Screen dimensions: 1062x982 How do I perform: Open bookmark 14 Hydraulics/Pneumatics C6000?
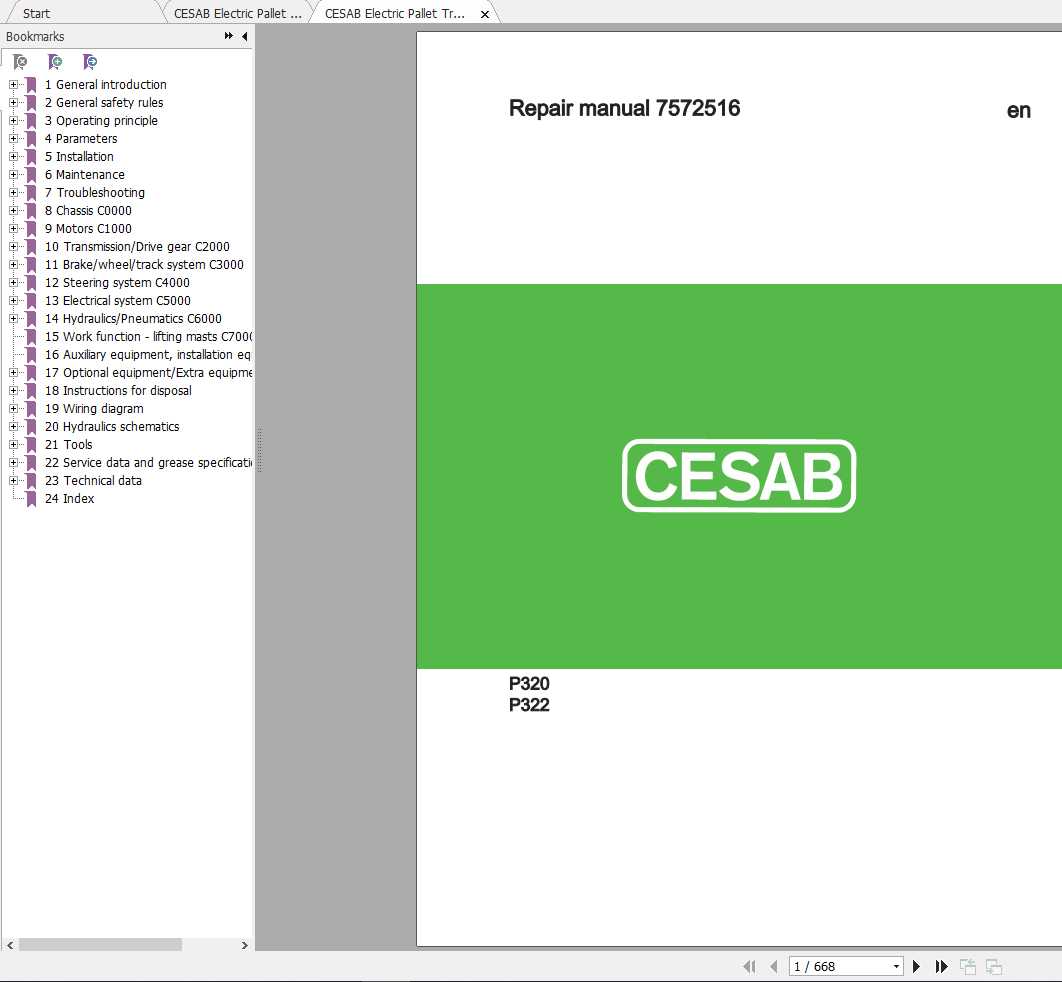tap(133, 318)
